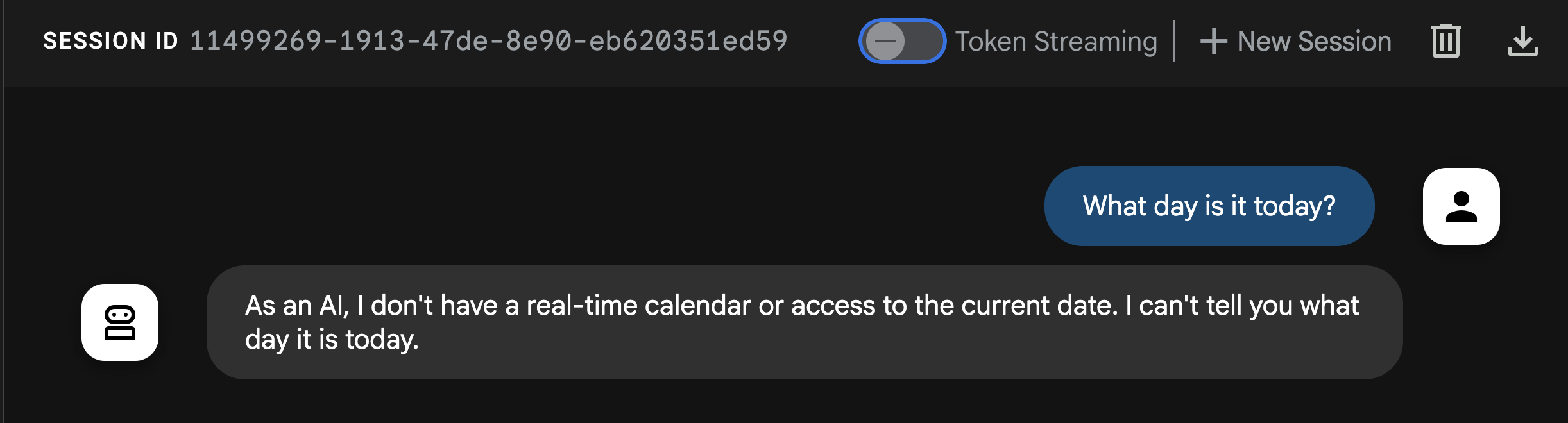The height and width of the screenshot is (423, 1568).
Task: Click the user avatar beside the question
Action: pyautogui.click(x=1460, y=205)
